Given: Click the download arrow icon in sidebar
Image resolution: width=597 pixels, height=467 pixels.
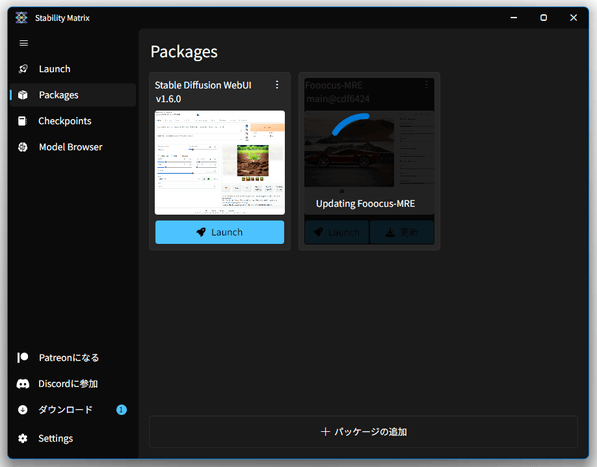Looking at the screenshot, I should point(23,410).
